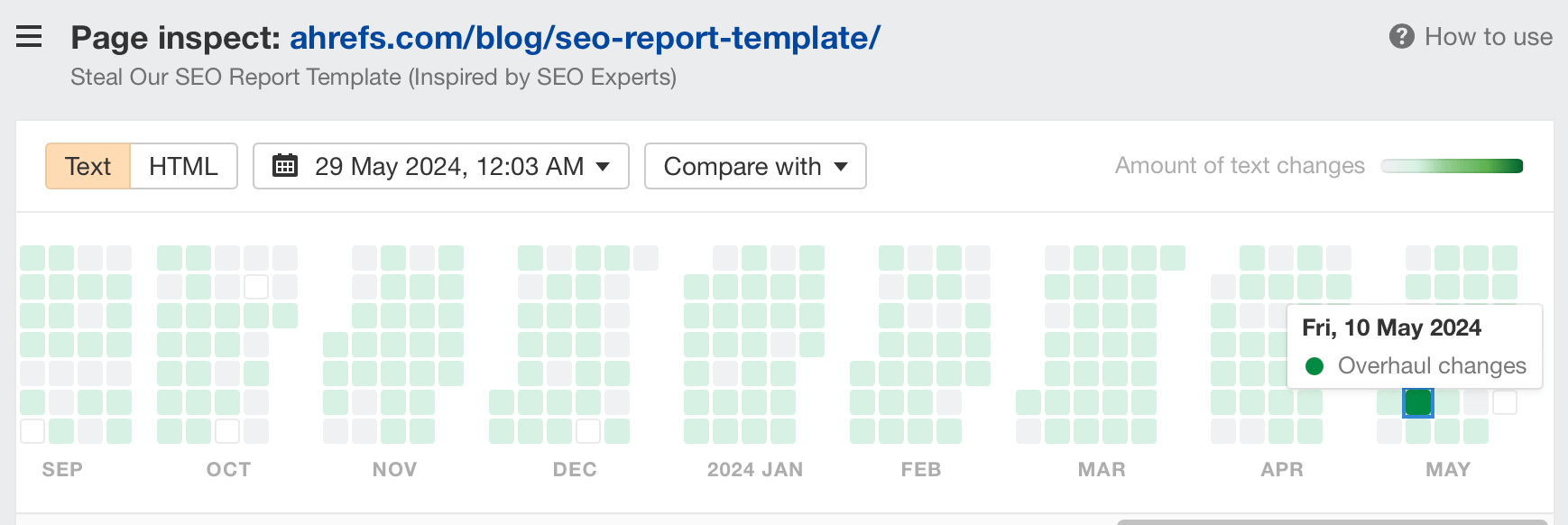1568x525 pixels.
Task: Click the Amount of text changes gradient bar
Action: (x=1451, y=166)
